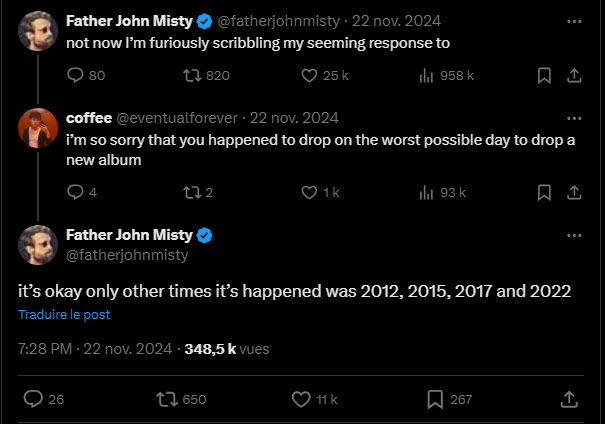The height and width of the screenshot is (424, 605).
Task: Reply to coffee's tweet
Action: point(76,192)
